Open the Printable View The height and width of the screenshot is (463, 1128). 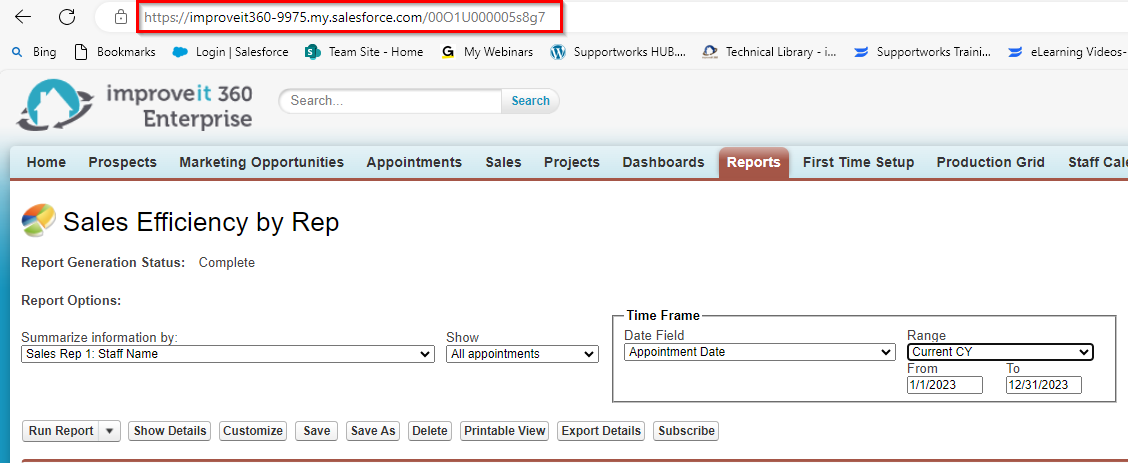(504, 431)
